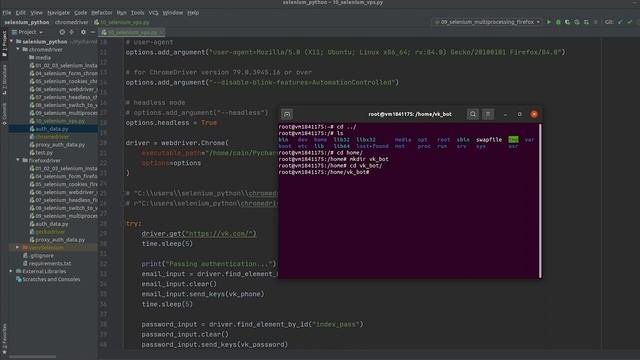Screen dimensions: 640x360
Task: Open the Edit menu
Action: [20, 13]
